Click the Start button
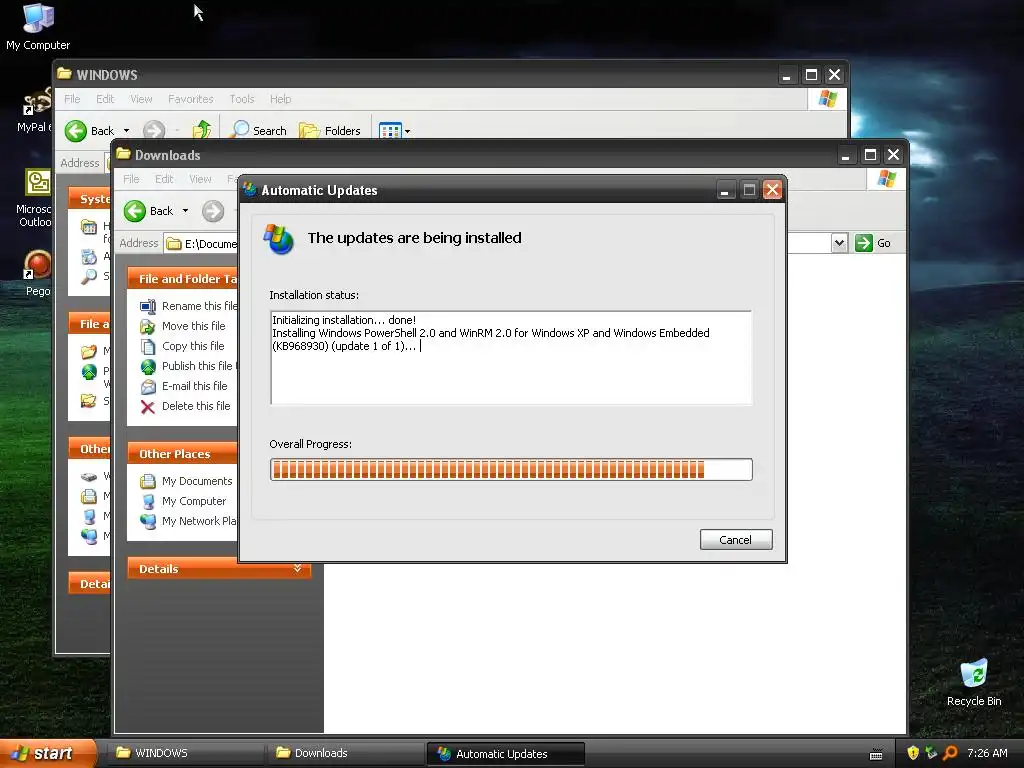The width and height of the screenshot is (1024, 768). point(48,753)
